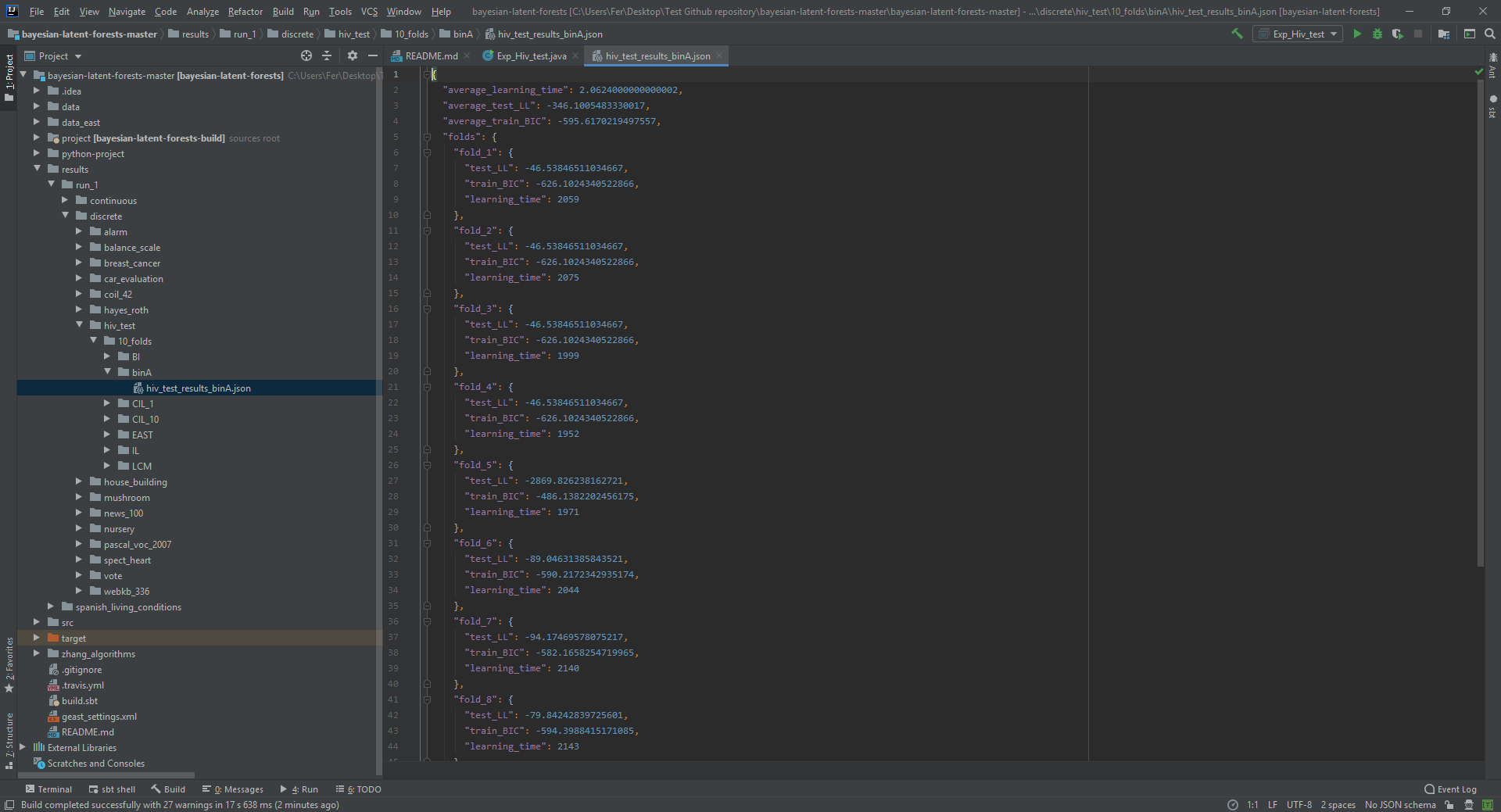Select geast_settings.xml in tree

click(99, 716)
